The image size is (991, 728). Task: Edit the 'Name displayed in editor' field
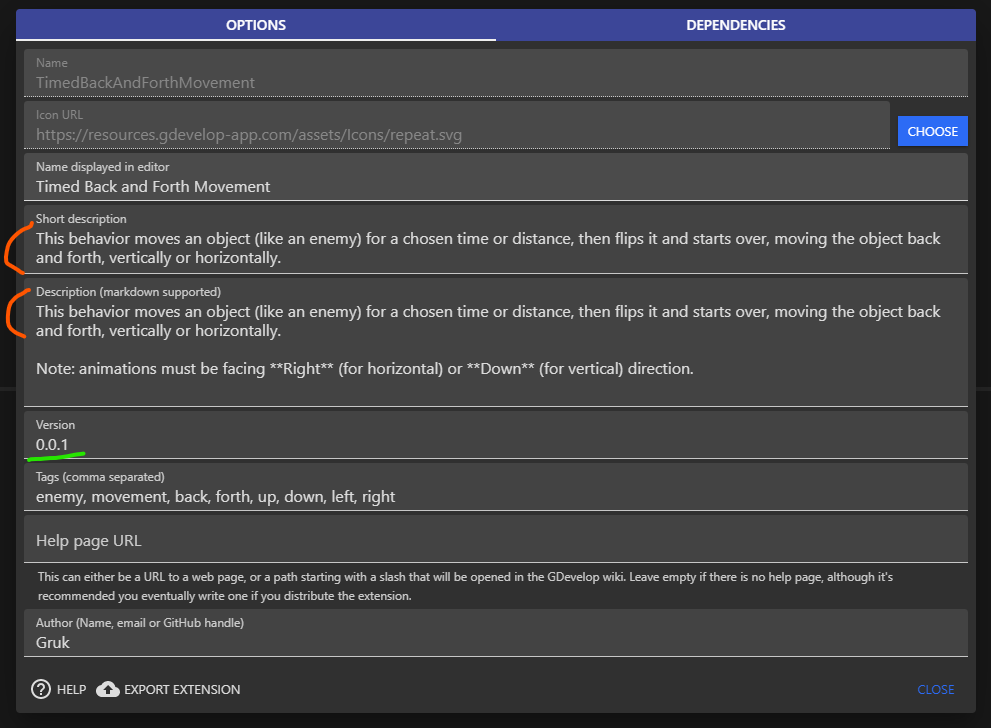450,186
